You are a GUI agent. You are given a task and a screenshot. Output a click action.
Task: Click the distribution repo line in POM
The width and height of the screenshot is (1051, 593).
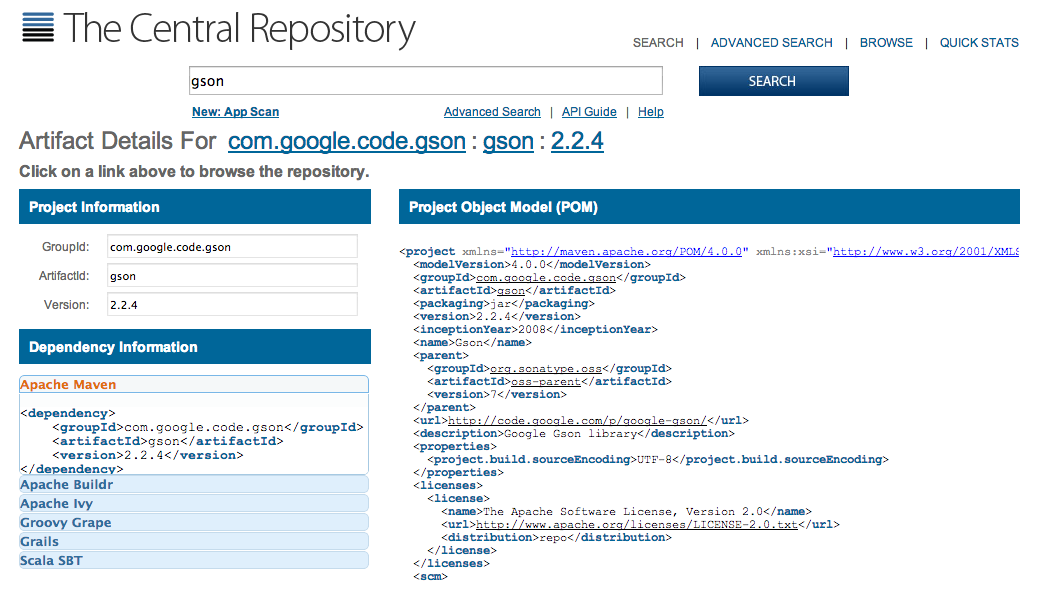556,537
